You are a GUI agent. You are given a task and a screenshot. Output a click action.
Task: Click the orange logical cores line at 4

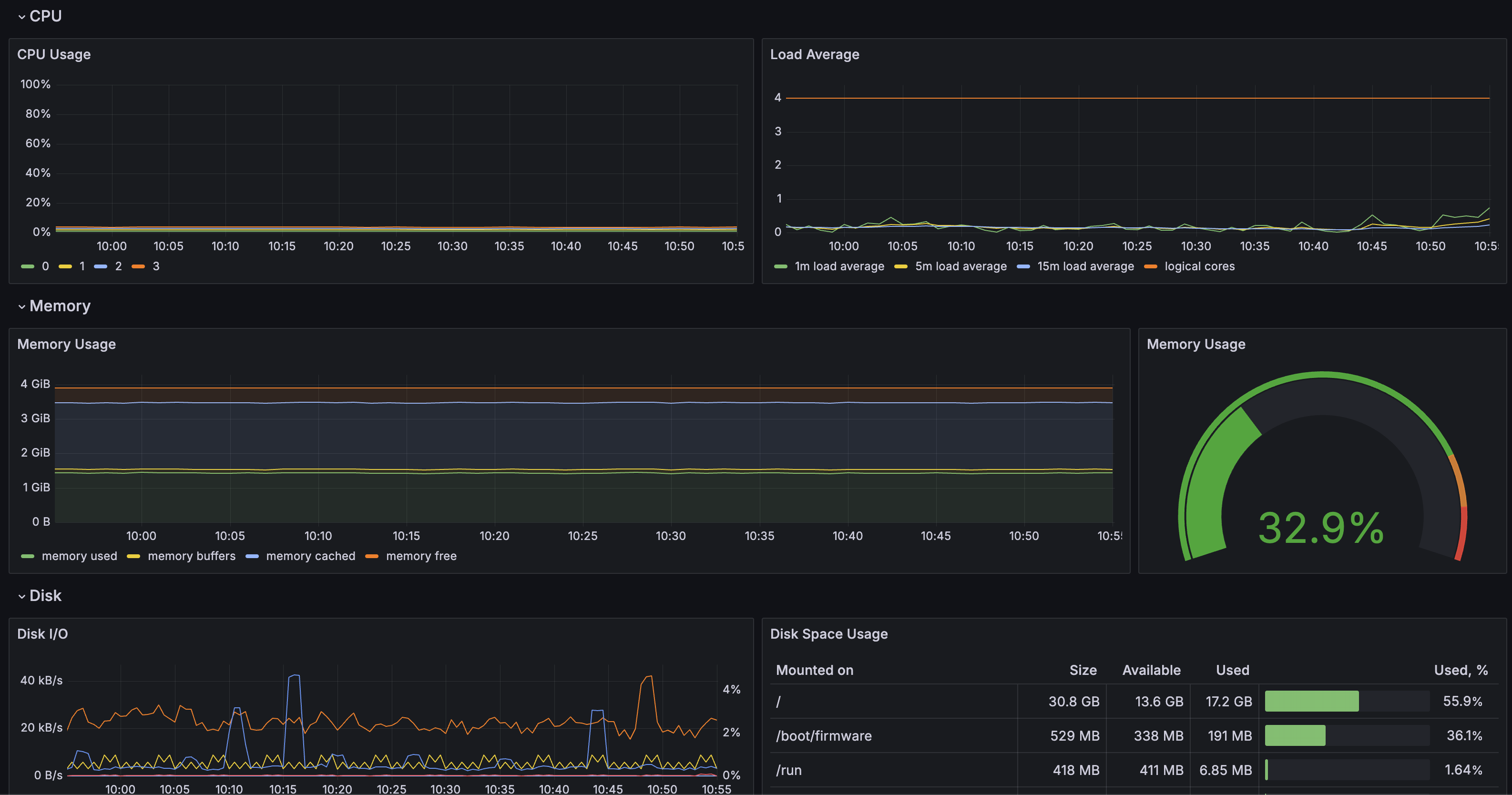tap(1137, 98)
